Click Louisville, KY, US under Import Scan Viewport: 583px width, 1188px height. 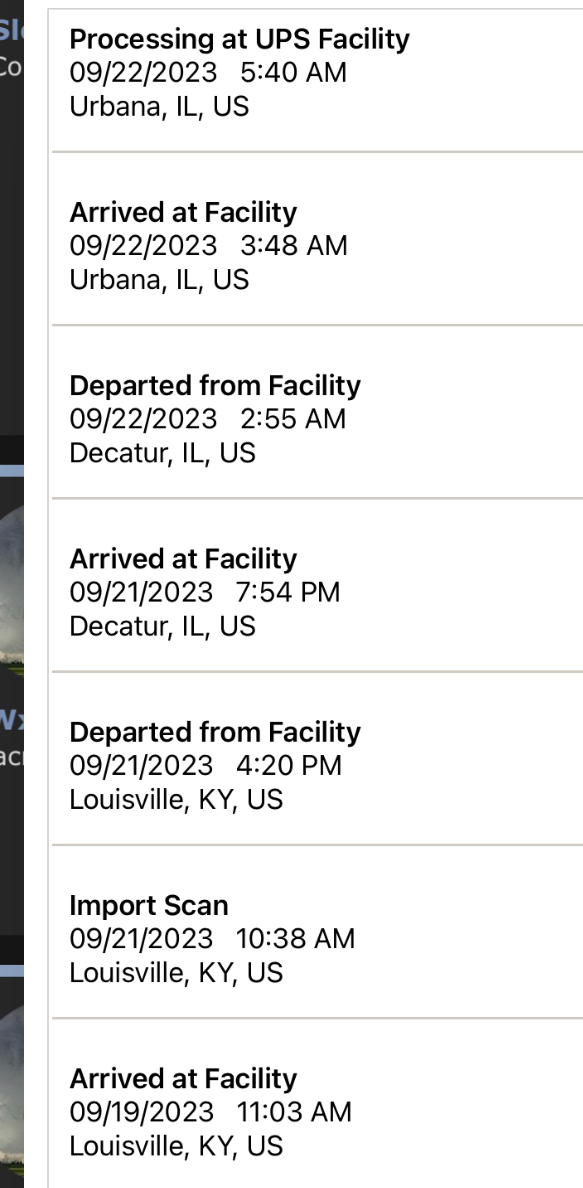(x=176, y=973)
